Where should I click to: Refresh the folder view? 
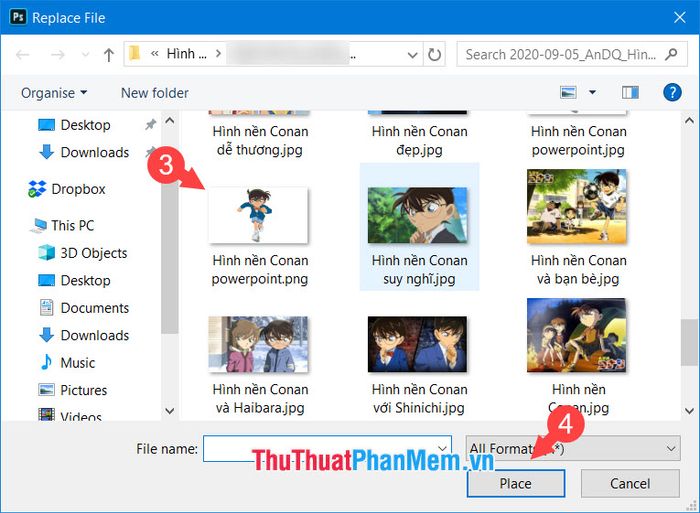pyautogui.click(x=434, y=55)
